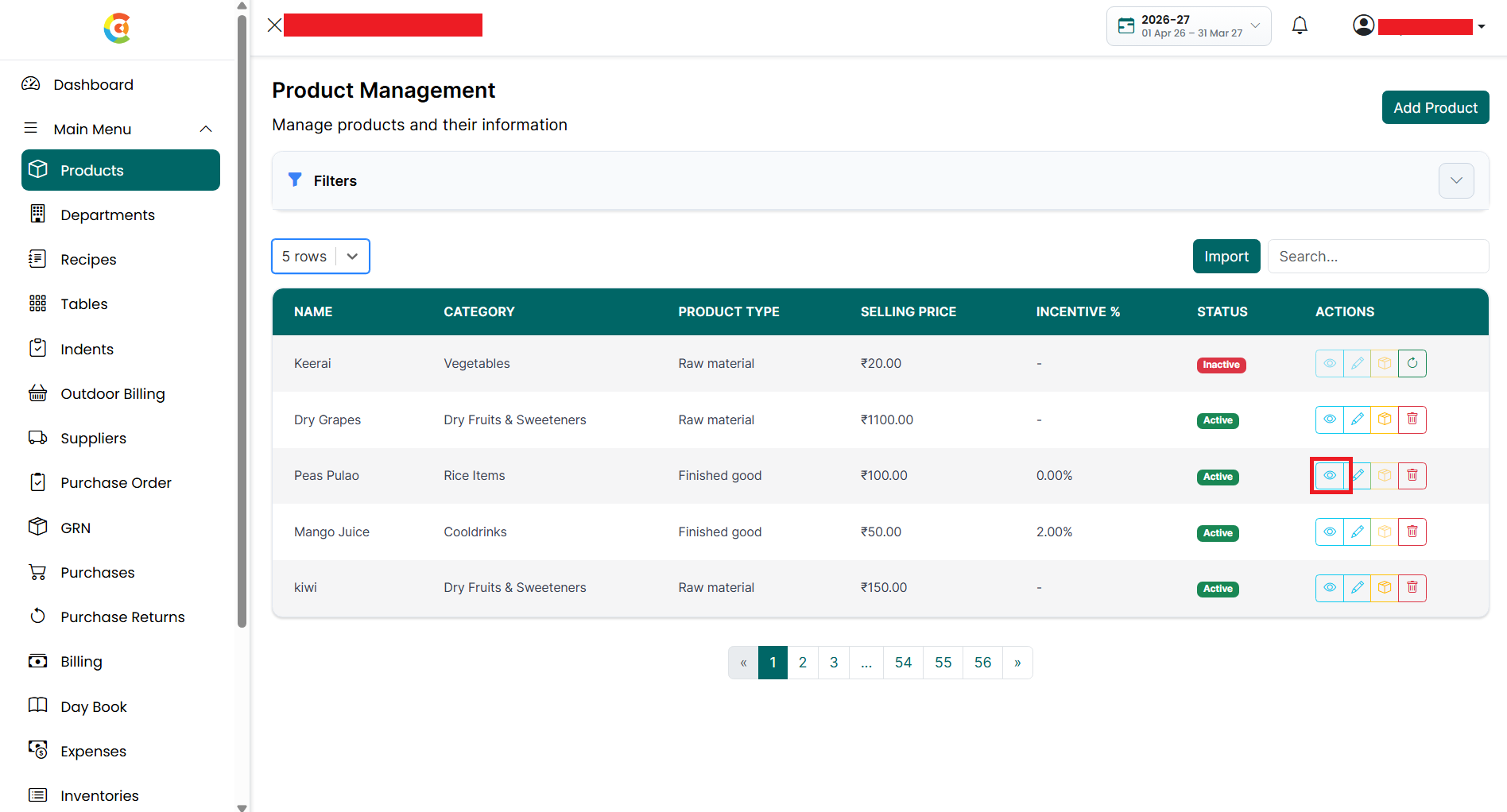Image resolution: width=1507 pixels, height=812 pixels.
Task: Delete the Dry Grapes product
Action: pyautogui.click(x=1412, y=420)
